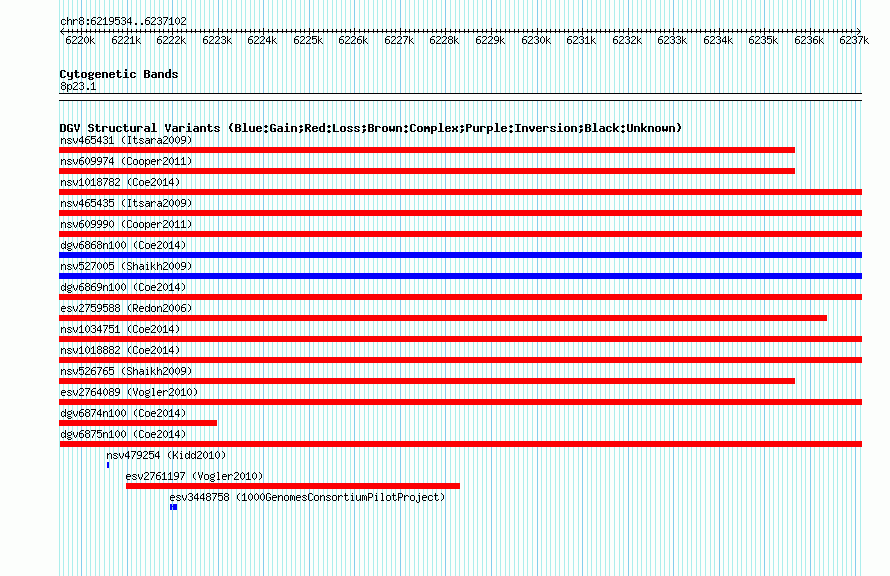890x576 pixels.
Task: Click the red bar under esv2761197
Action: pyautogui.click(x=293, y=486)
